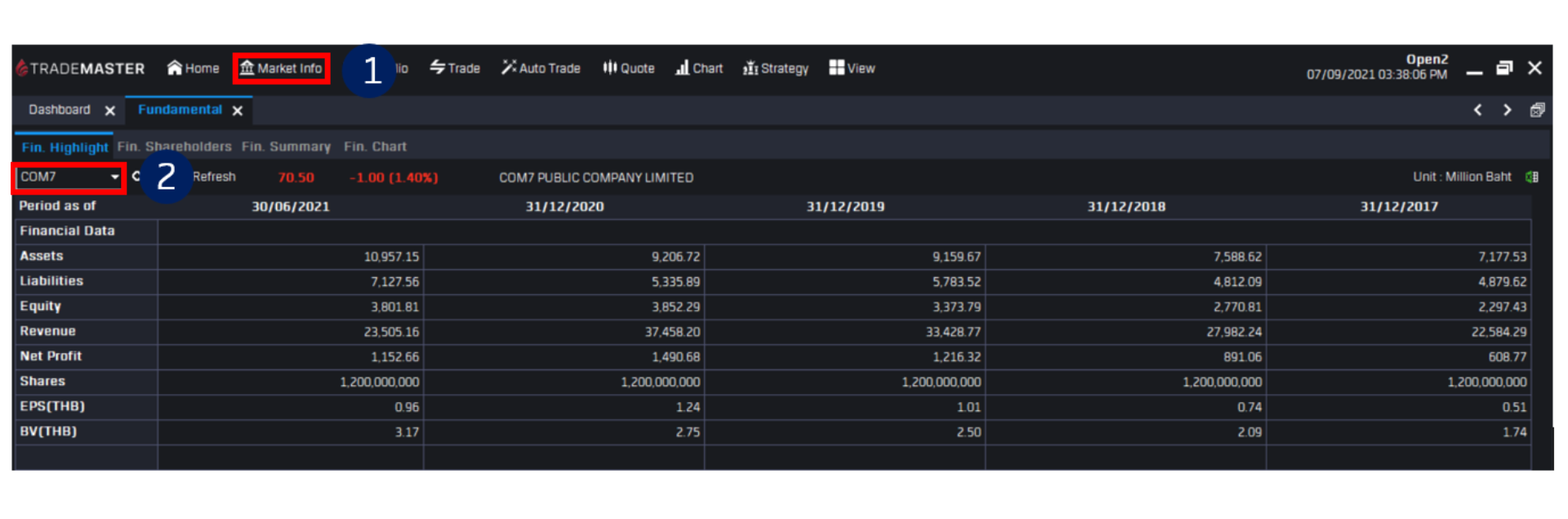Viewport: 1568px width, 519px height.
Task: Select the 31/12/2020 period column header
Action: 564,206
